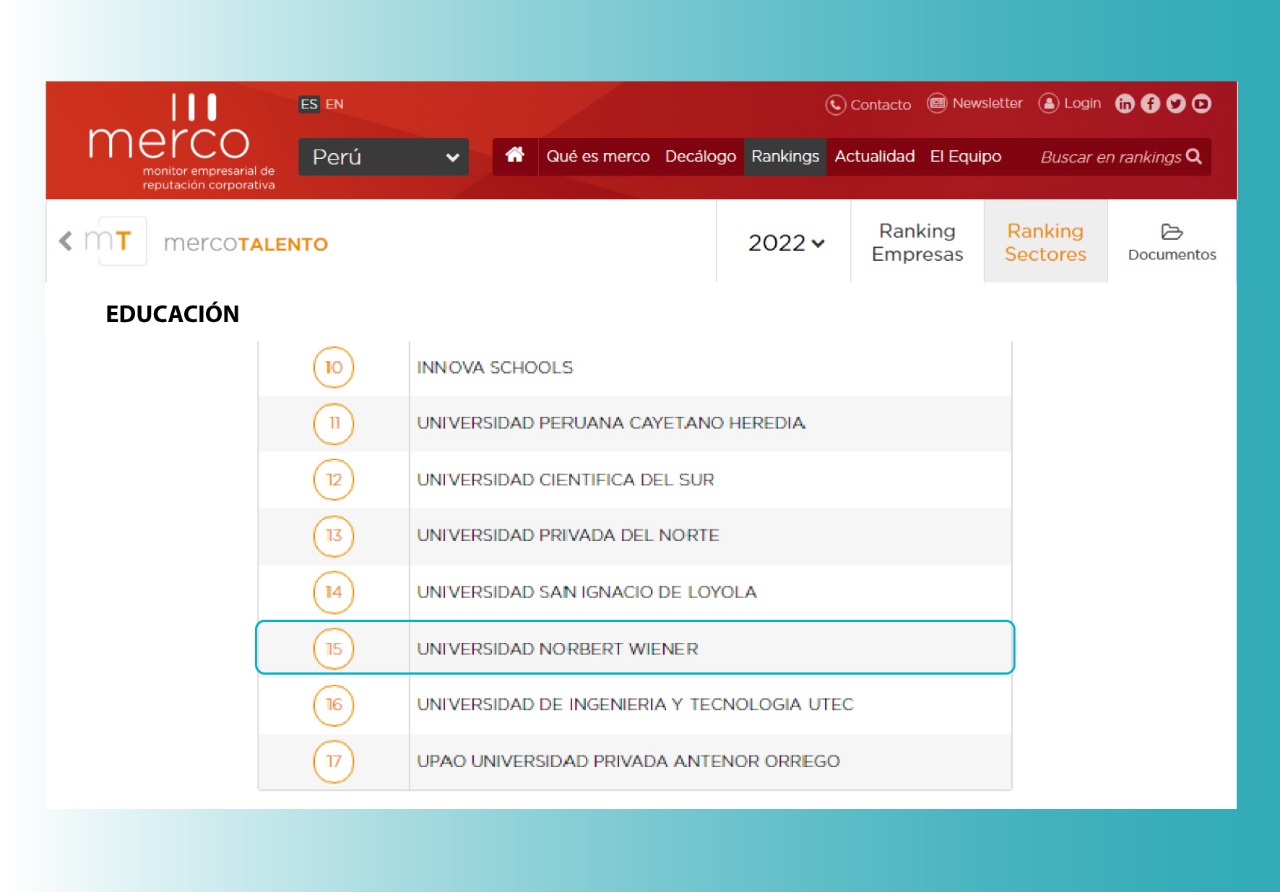Open the Rankings menu item

coord(785,156)
